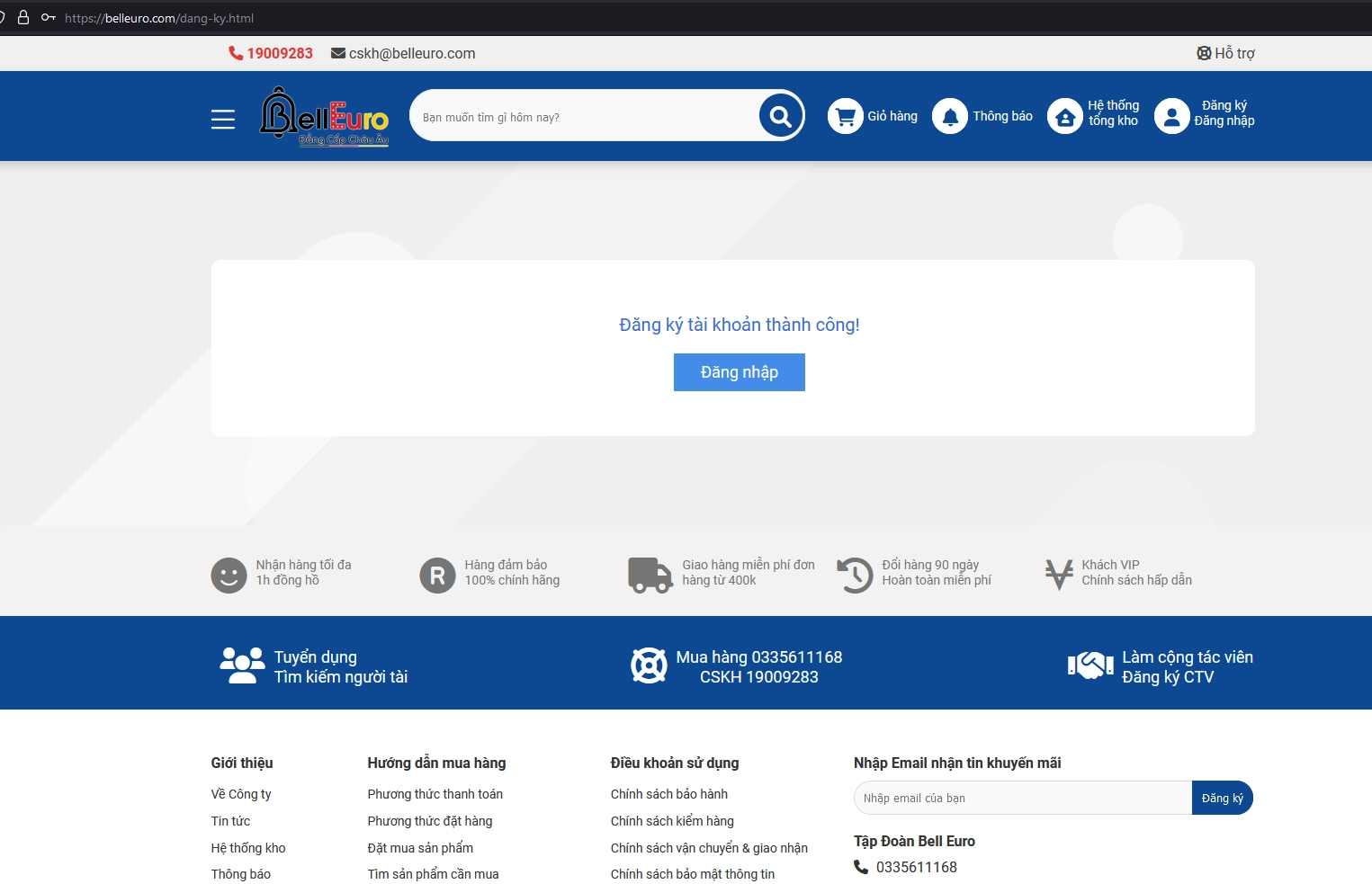Click the newsletter email input

pyautogui.click(x=1022, y=798)
